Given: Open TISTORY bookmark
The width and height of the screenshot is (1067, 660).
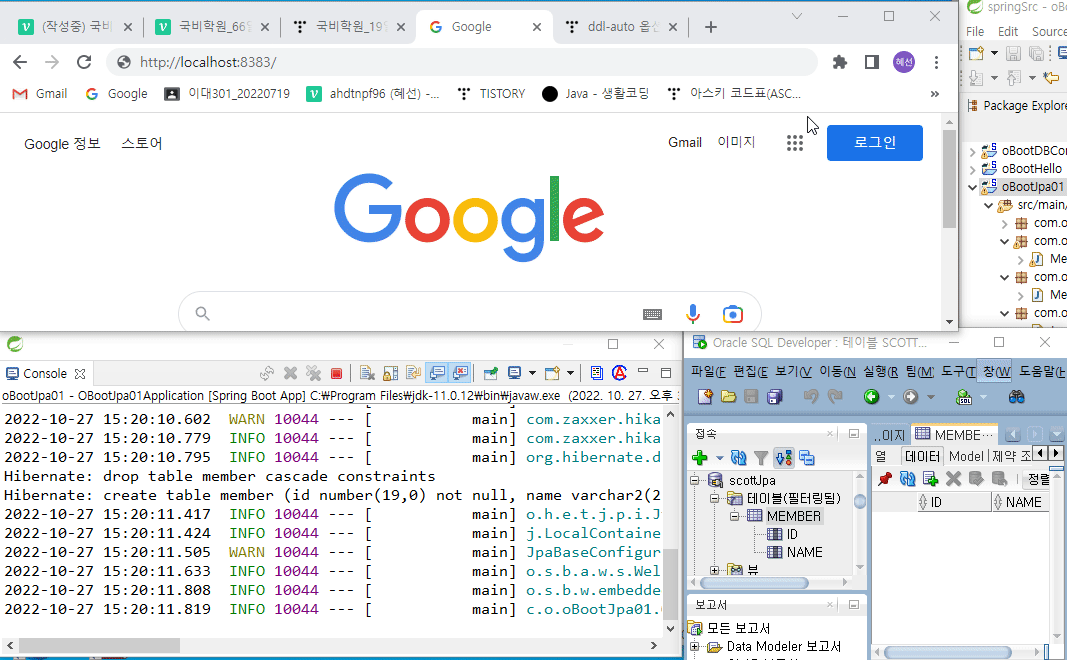Looking at the screenshot, I should click(491, 94).
